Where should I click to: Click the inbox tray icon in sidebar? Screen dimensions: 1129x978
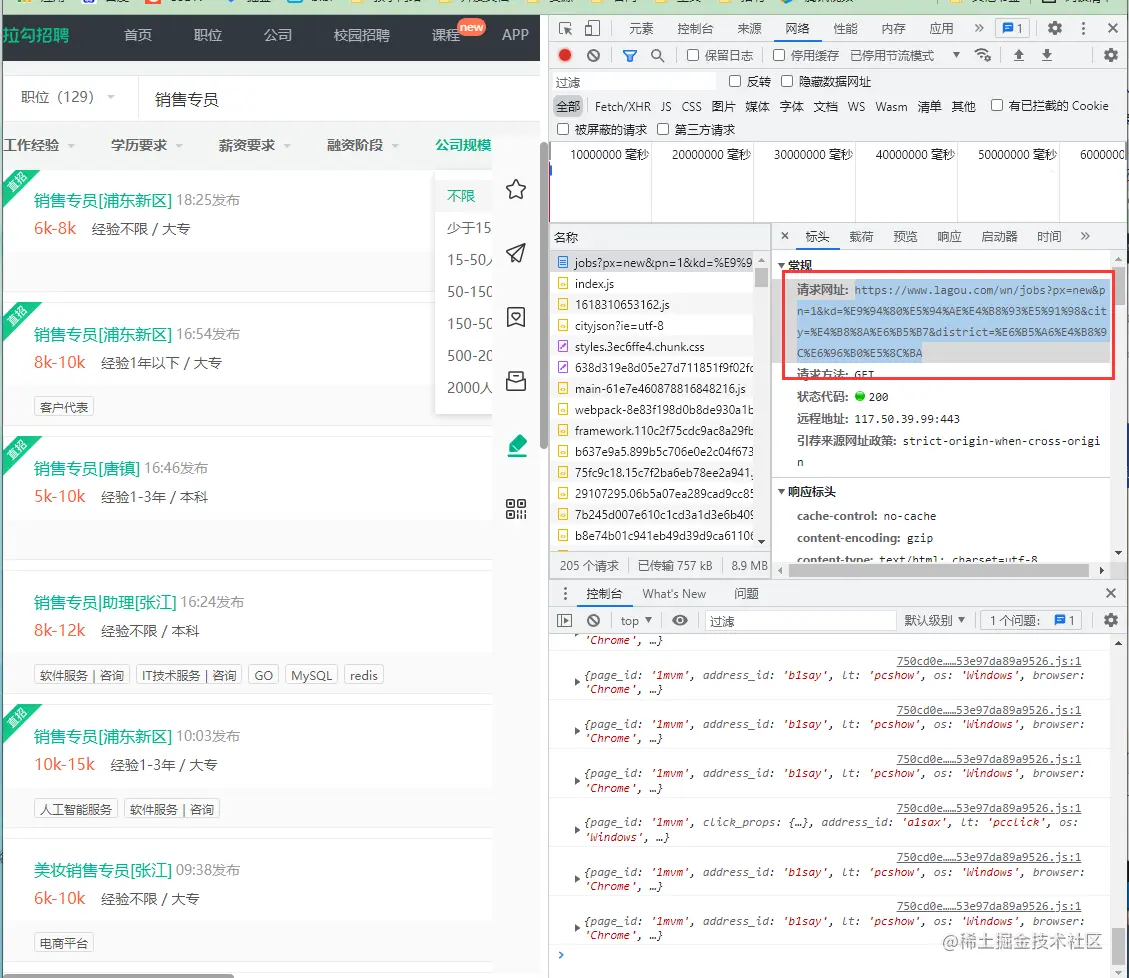coord(516,381)
